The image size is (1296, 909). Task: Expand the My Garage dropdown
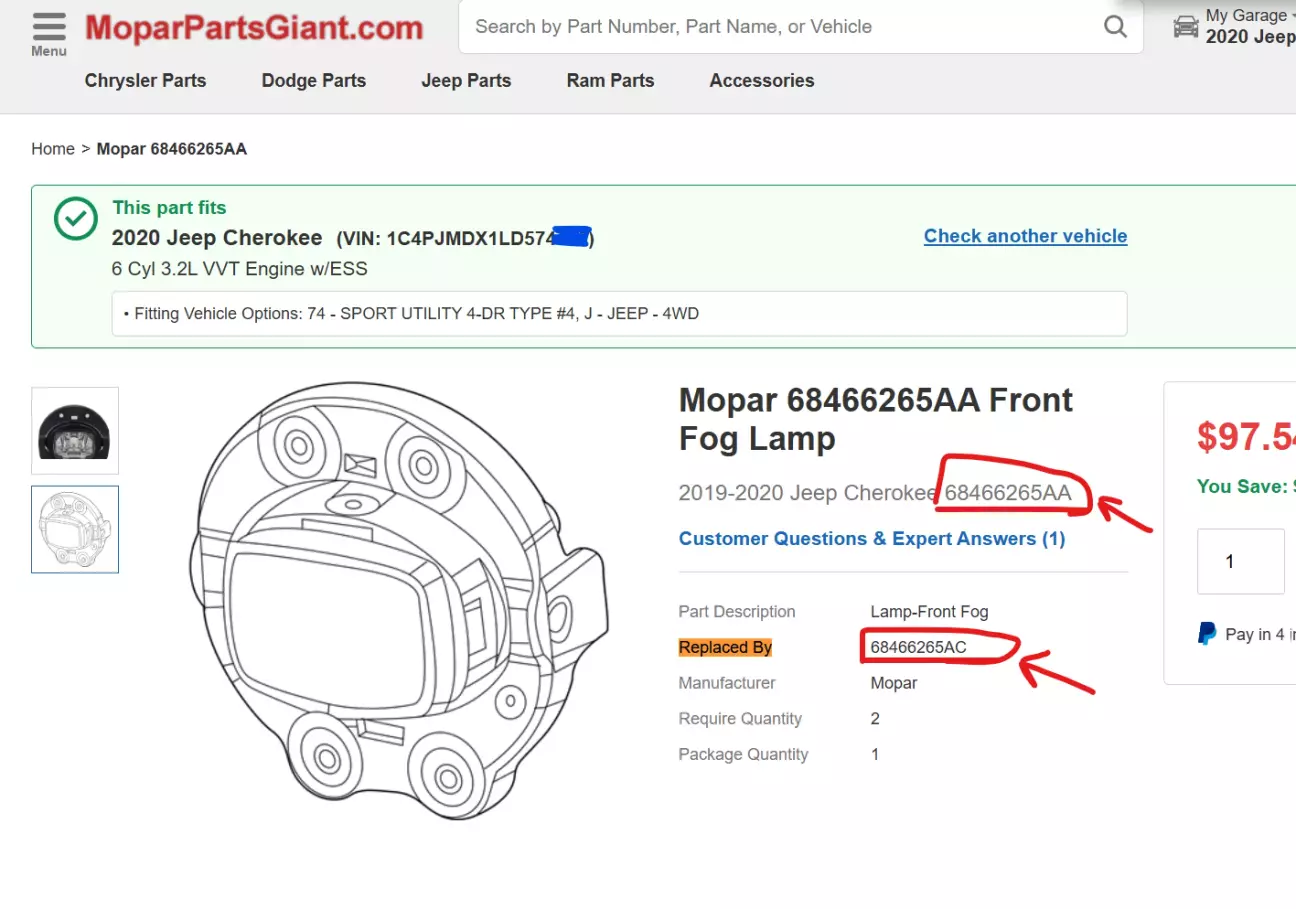(1250, 16)
